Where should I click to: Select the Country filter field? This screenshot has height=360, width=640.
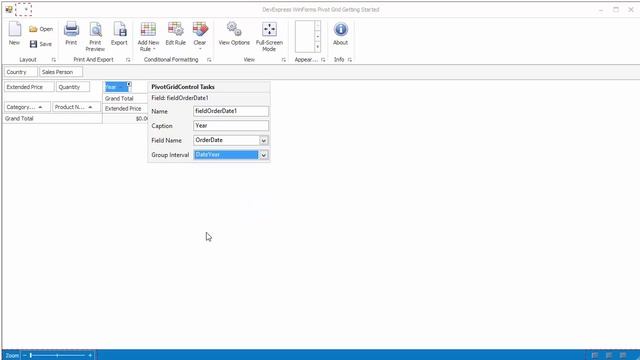pyautogui.click(x=20, y=72)
